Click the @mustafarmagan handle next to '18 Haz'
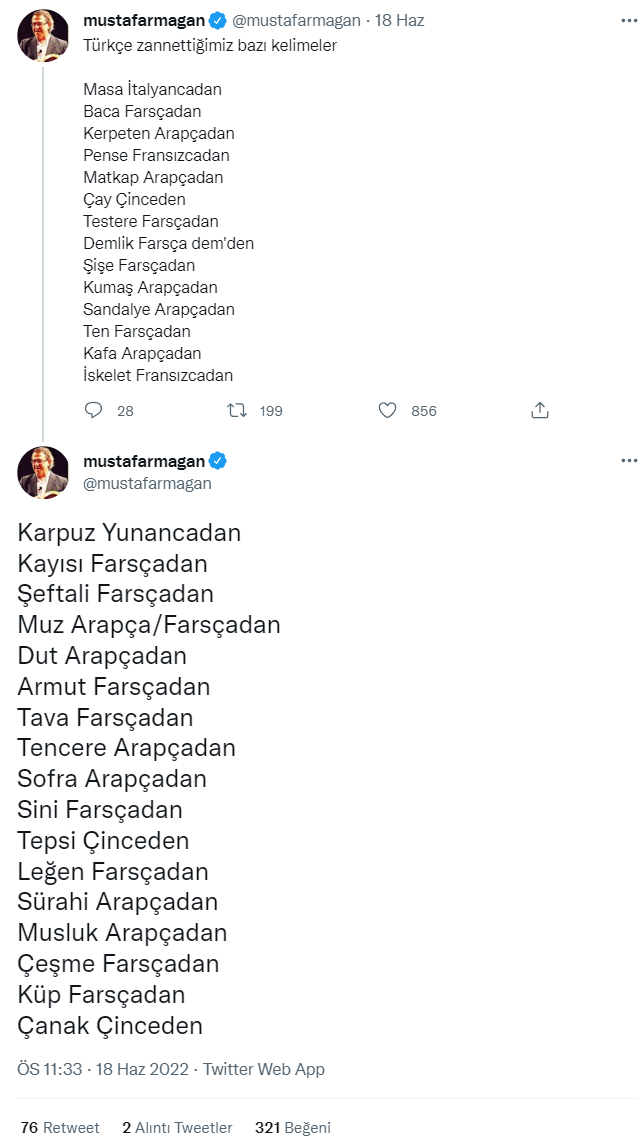The width and height of the screenshot is (638, 1143). pyautogui.click(x=296, y=21)
